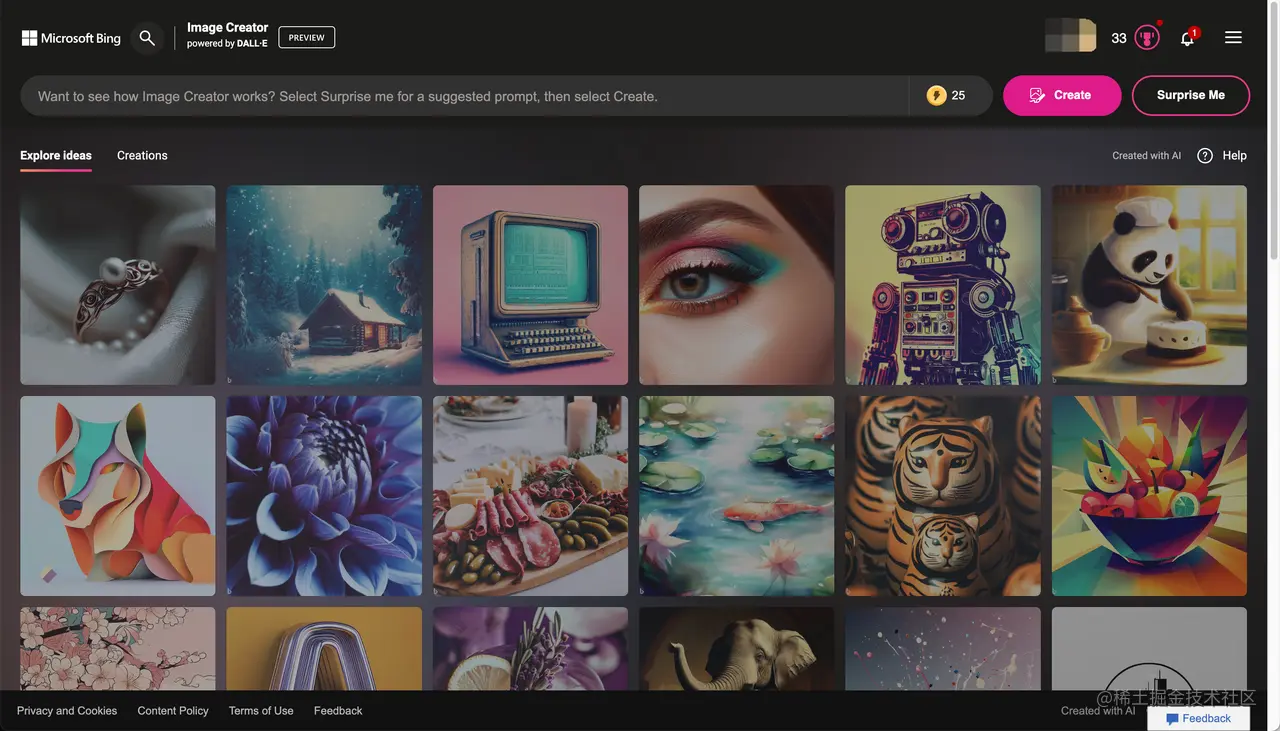The height and width of the screenshot is (731, 1280).
Task: Open the Privacy and Cookies link
Action: coord(67,711)
